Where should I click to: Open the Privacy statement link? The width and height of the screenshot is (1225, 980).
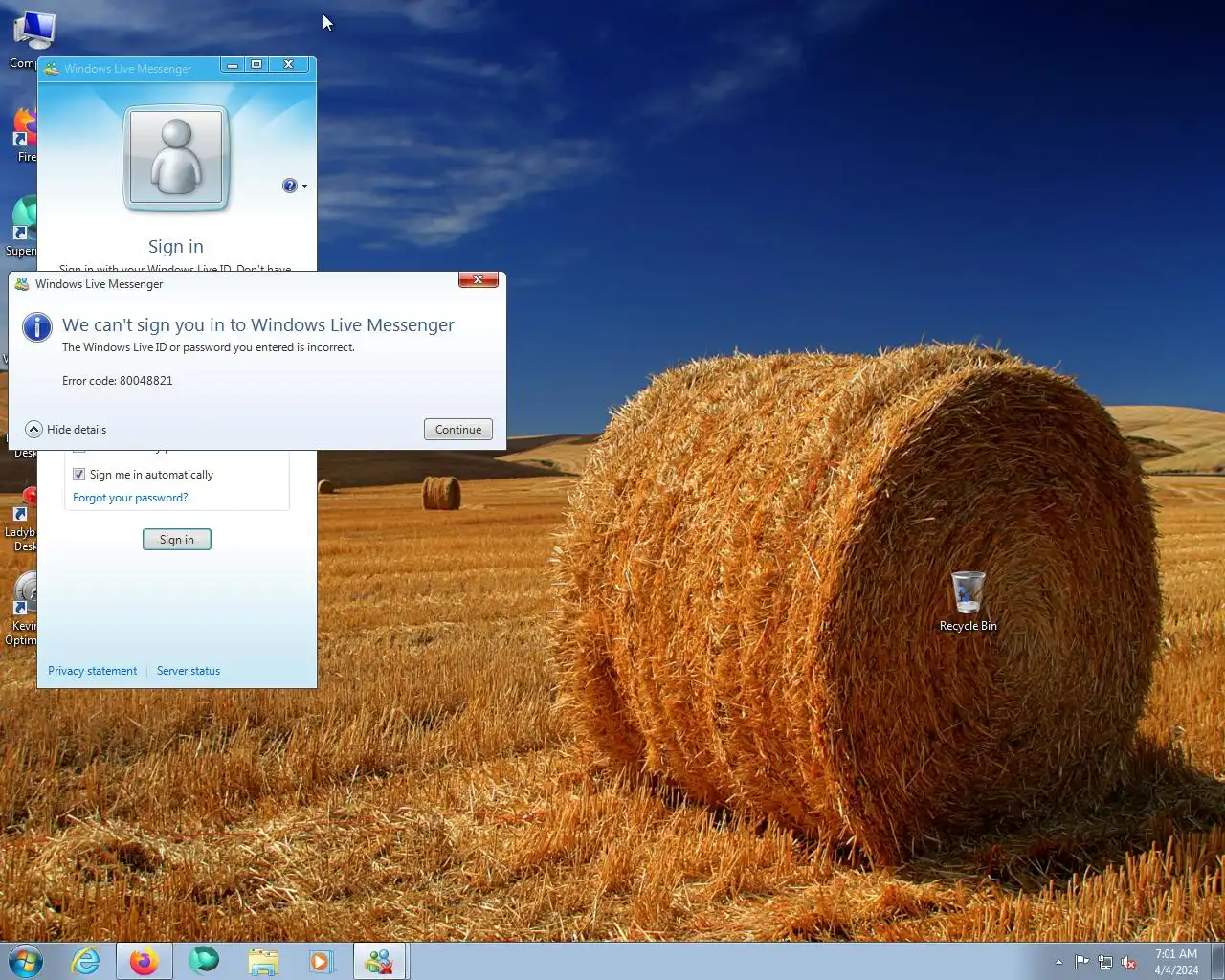coord(93,671)
